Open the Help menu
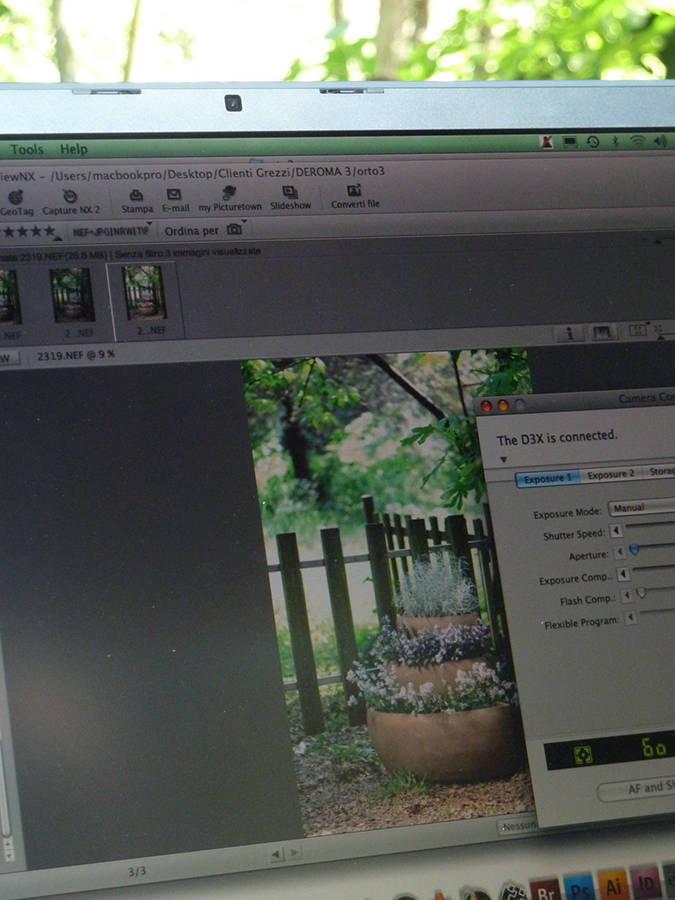 [74, 150]
